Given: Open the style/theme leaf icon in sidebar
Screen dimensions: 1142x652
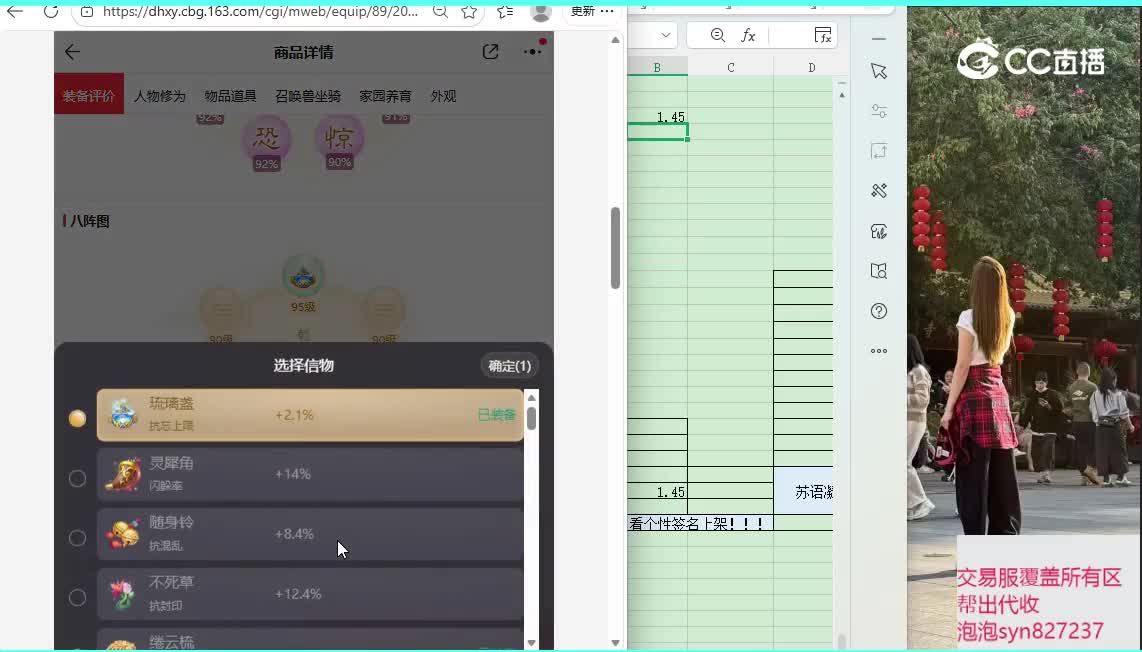Looking at the screenshot, I should pos(879,231).
